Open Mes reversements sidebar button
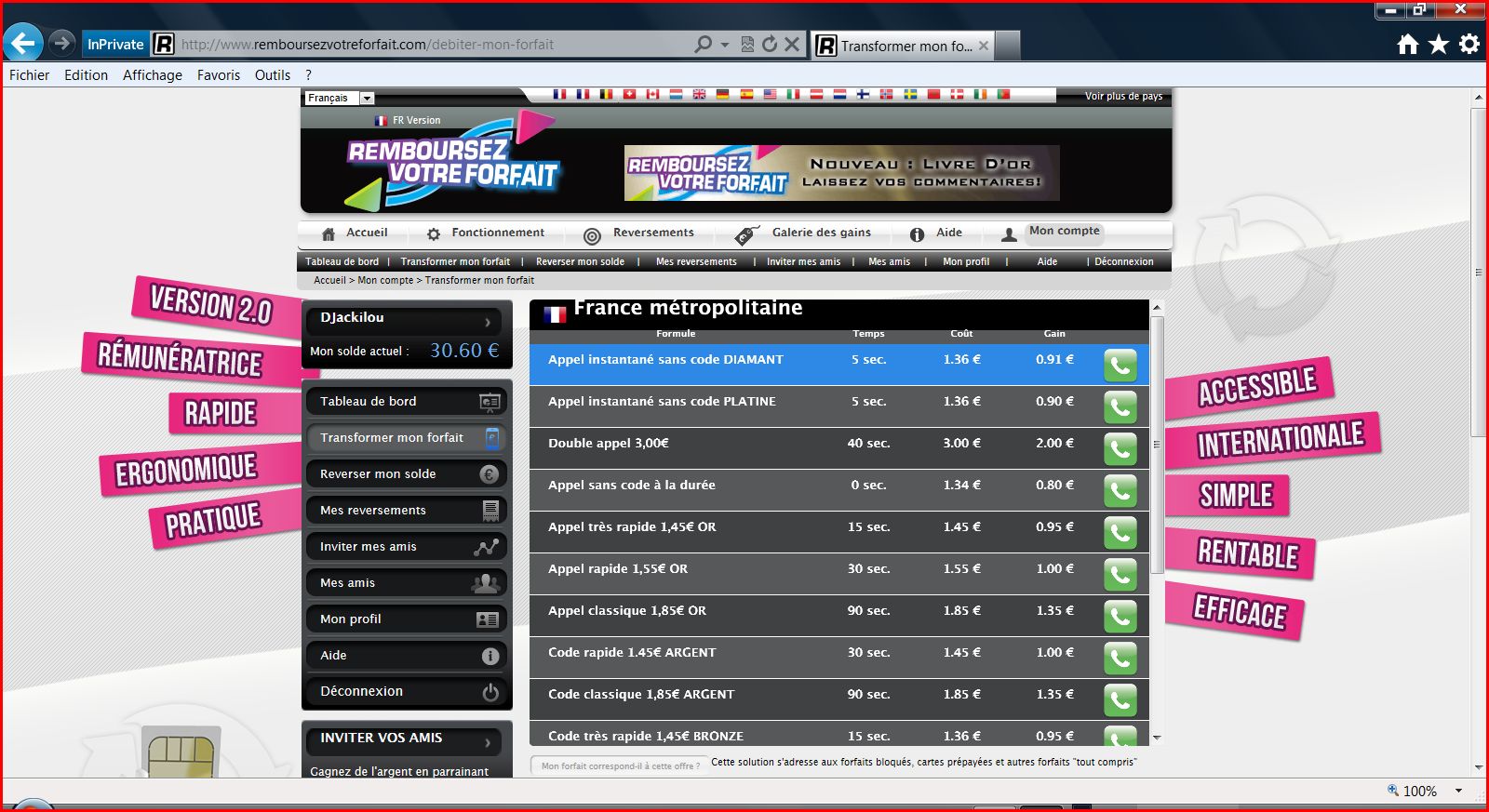Screen dimensions: 1489x812 406,511
